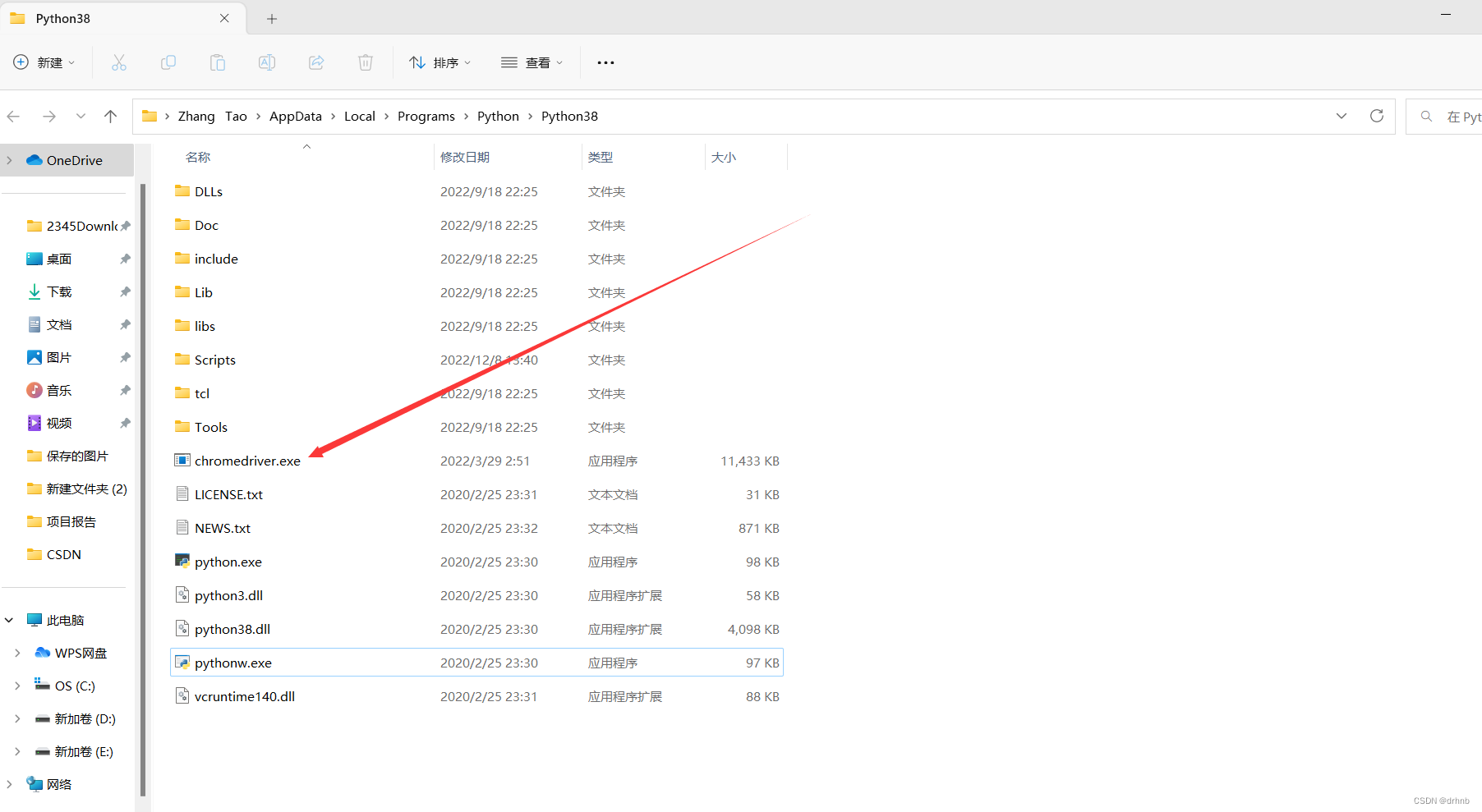This screenshot has width=1482, height=812.
Task: Add a new tab with plus button
Action: (272, 19)
